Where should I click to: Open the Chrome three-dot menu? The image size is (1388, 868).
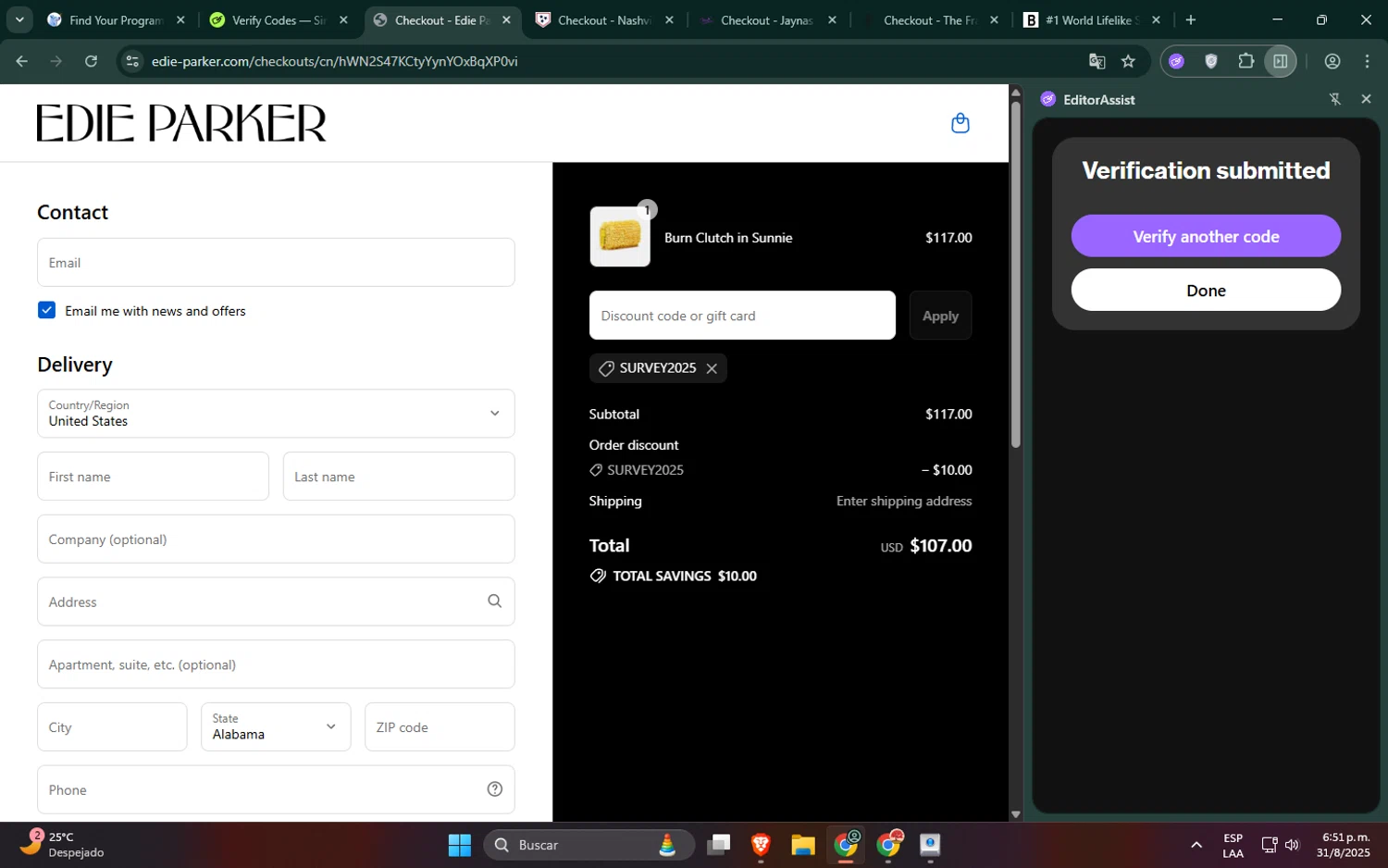click(x=1368, y=61)
